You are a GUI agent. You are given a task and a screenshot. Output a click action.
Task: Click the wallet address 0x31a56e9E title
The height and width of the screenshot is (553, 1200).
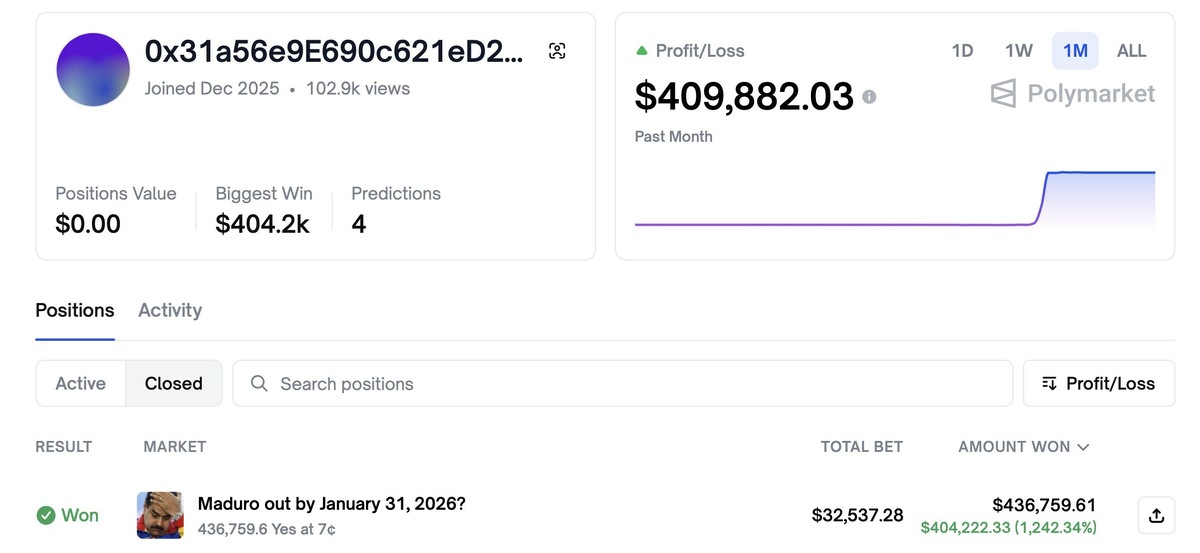333,51
